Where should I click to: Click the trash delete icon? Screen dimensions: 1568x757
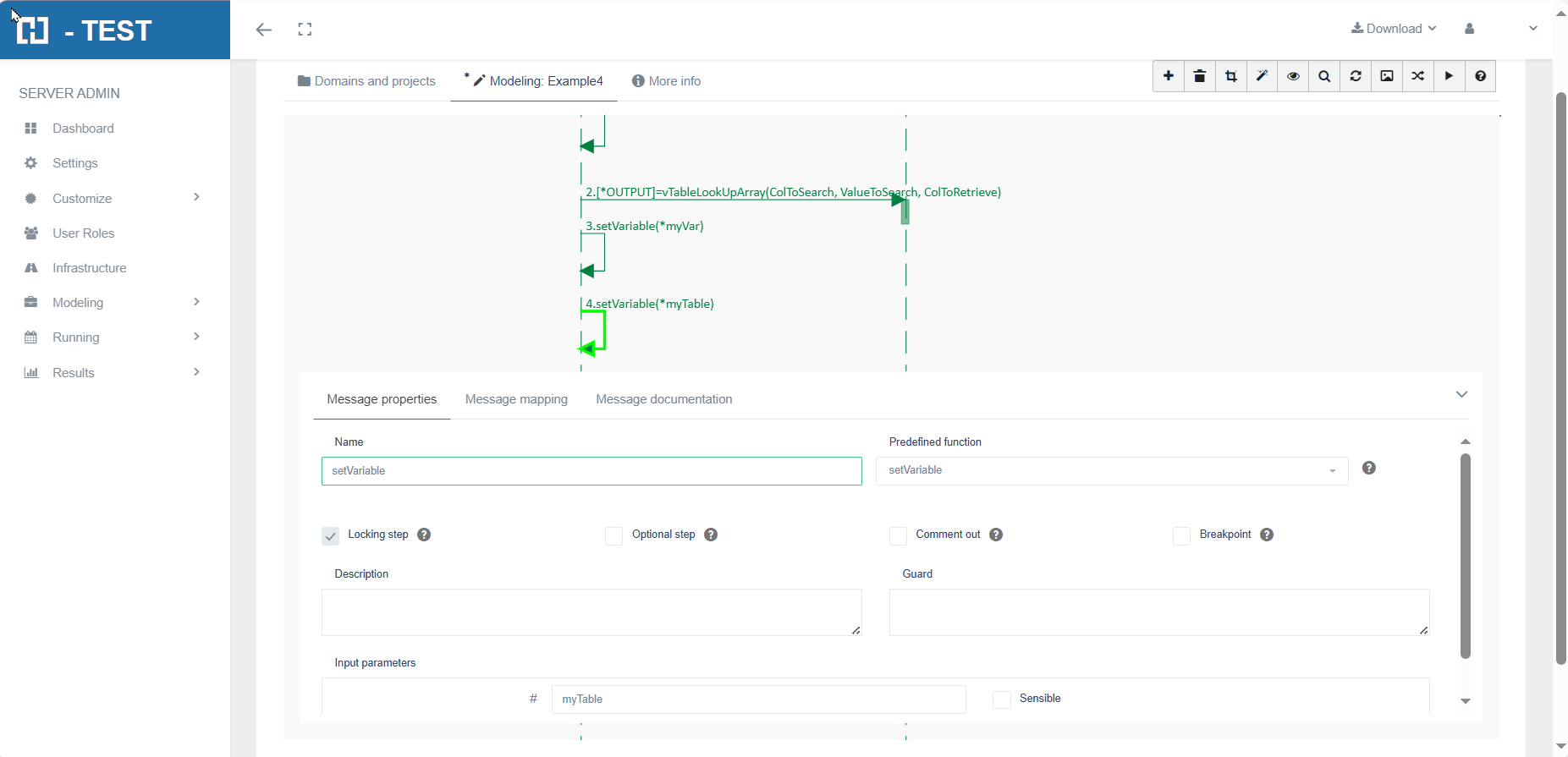pos(1200,76)
